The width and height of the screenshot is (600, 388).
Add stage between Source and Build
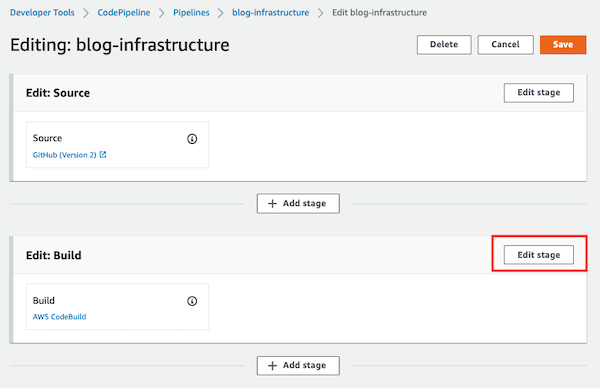coord(298,204)
